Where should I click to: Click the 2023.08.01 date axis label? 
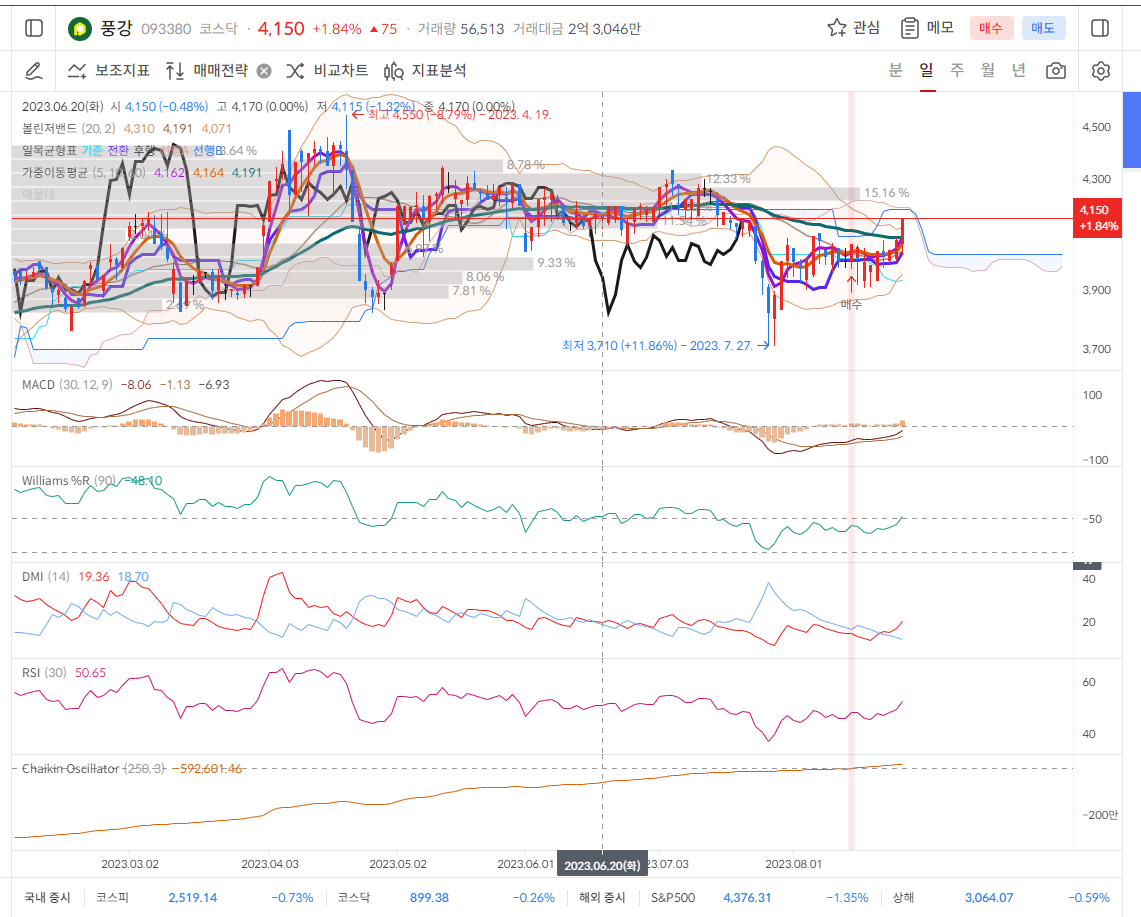793,864
